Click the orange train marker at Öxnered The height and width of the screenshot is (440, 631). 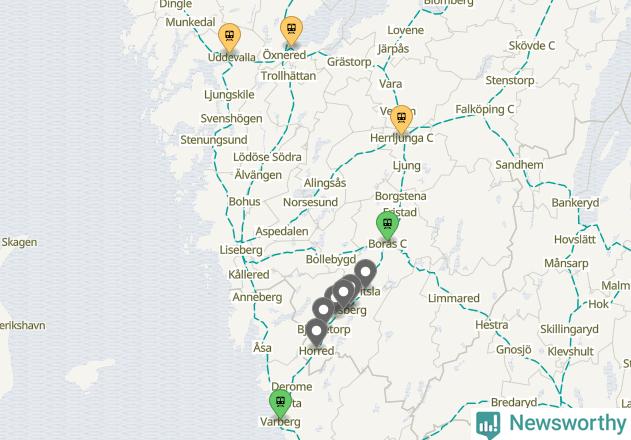(291, 30)
